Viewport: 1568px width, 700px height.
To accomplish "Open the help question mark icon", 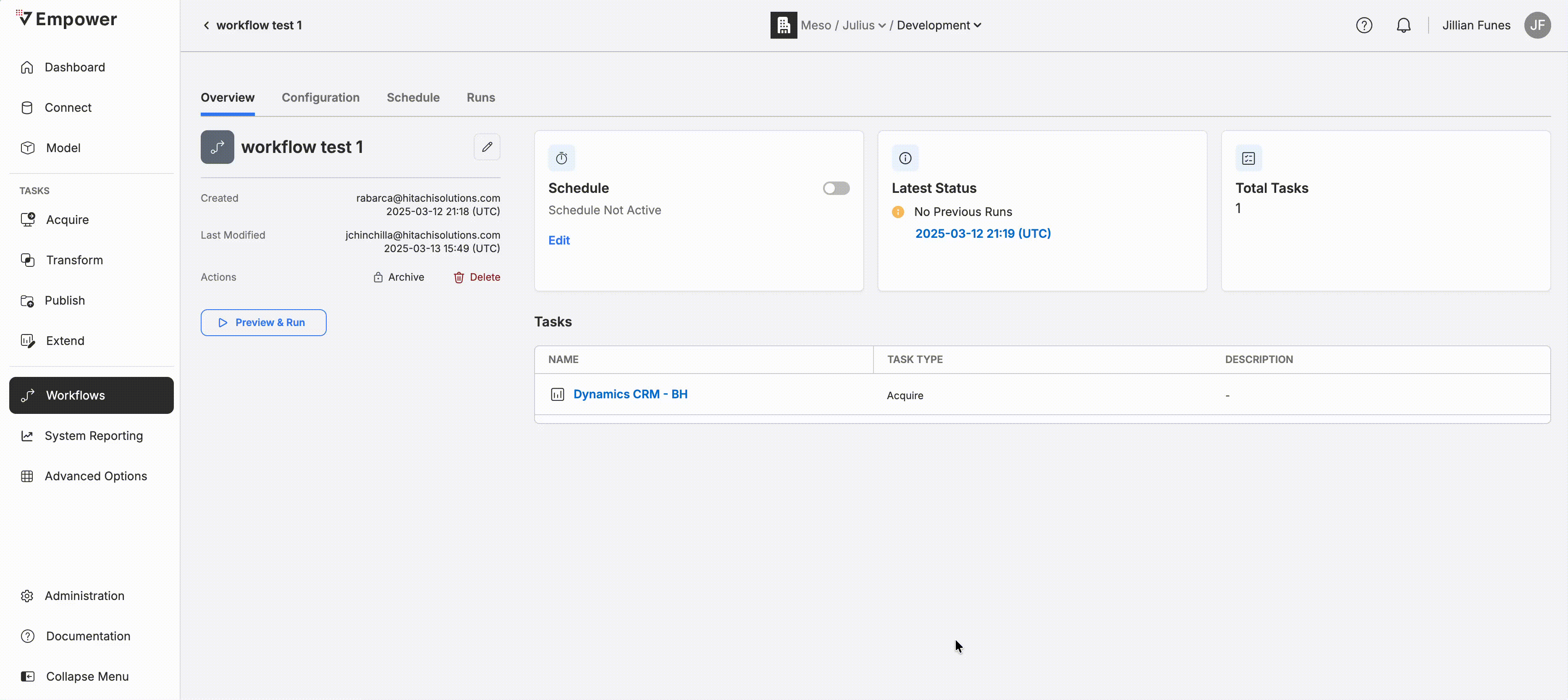I will (1363, 26).
